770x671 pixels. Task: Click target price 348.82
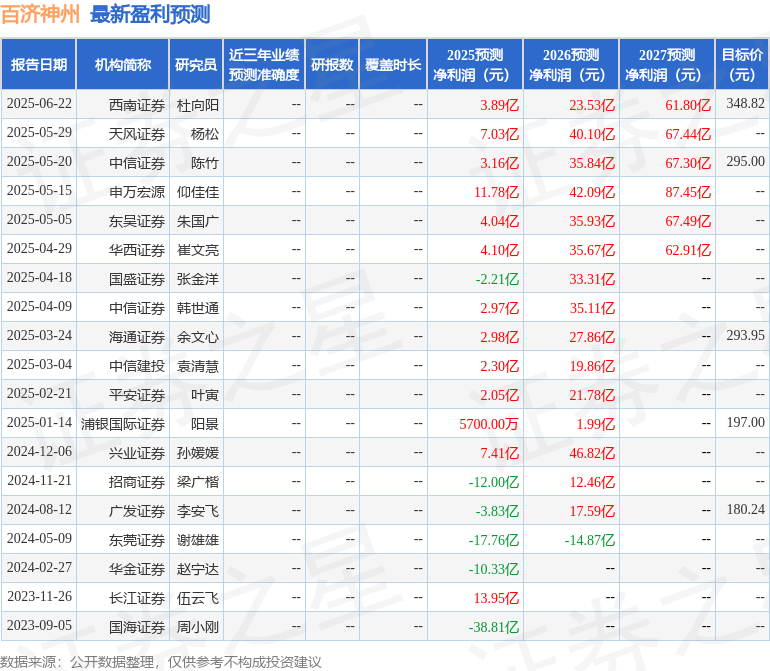[745, 104]
